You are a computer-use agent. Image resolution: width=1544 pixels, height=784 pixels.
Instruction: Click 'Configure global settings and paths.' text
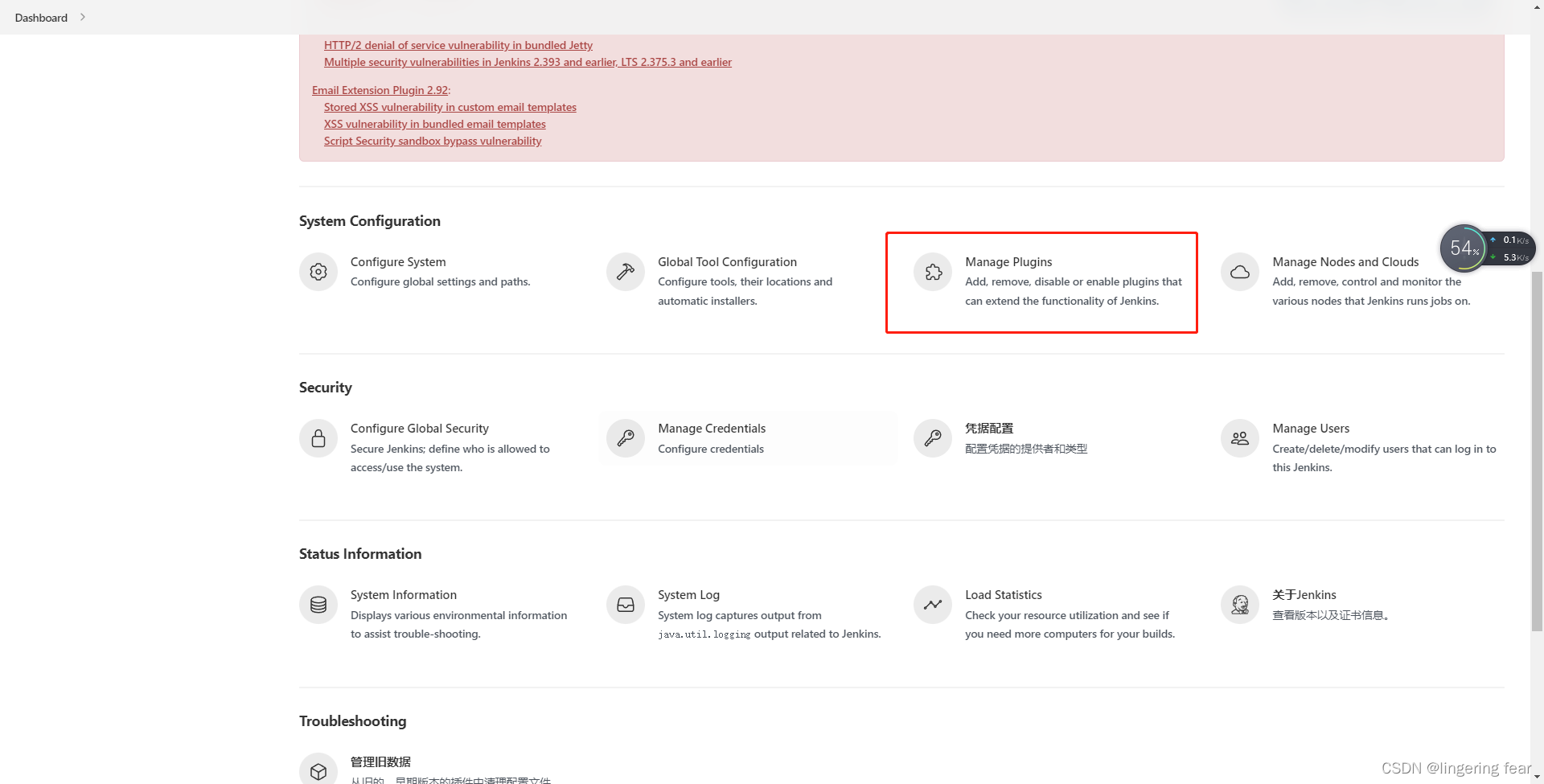(441, 281)
